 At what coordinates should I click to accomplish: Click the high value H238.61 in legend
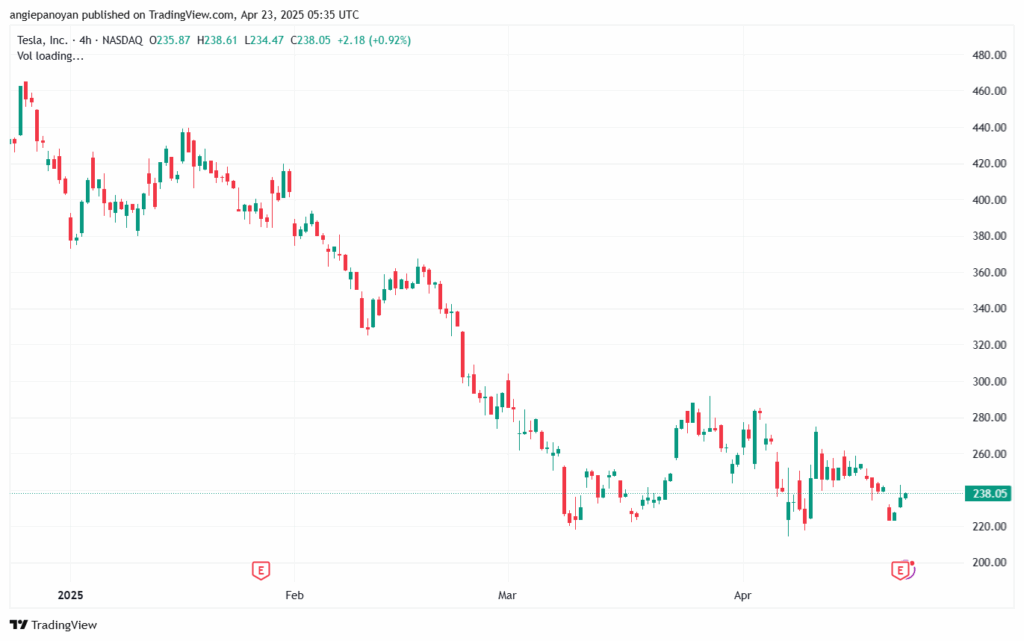click(x=218, y=40)
